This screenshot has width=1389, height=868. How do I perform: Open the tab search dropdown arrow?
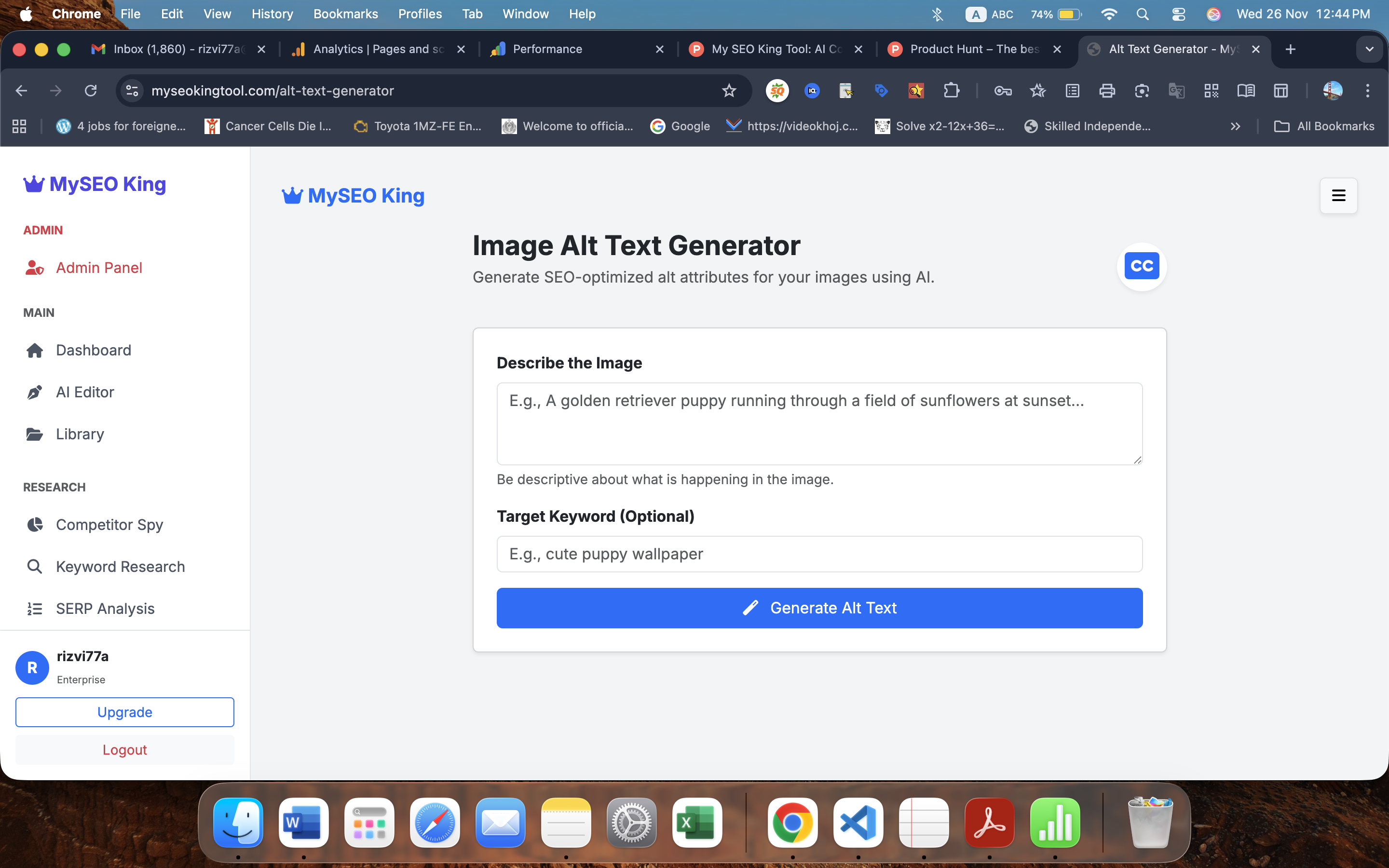1370,49
